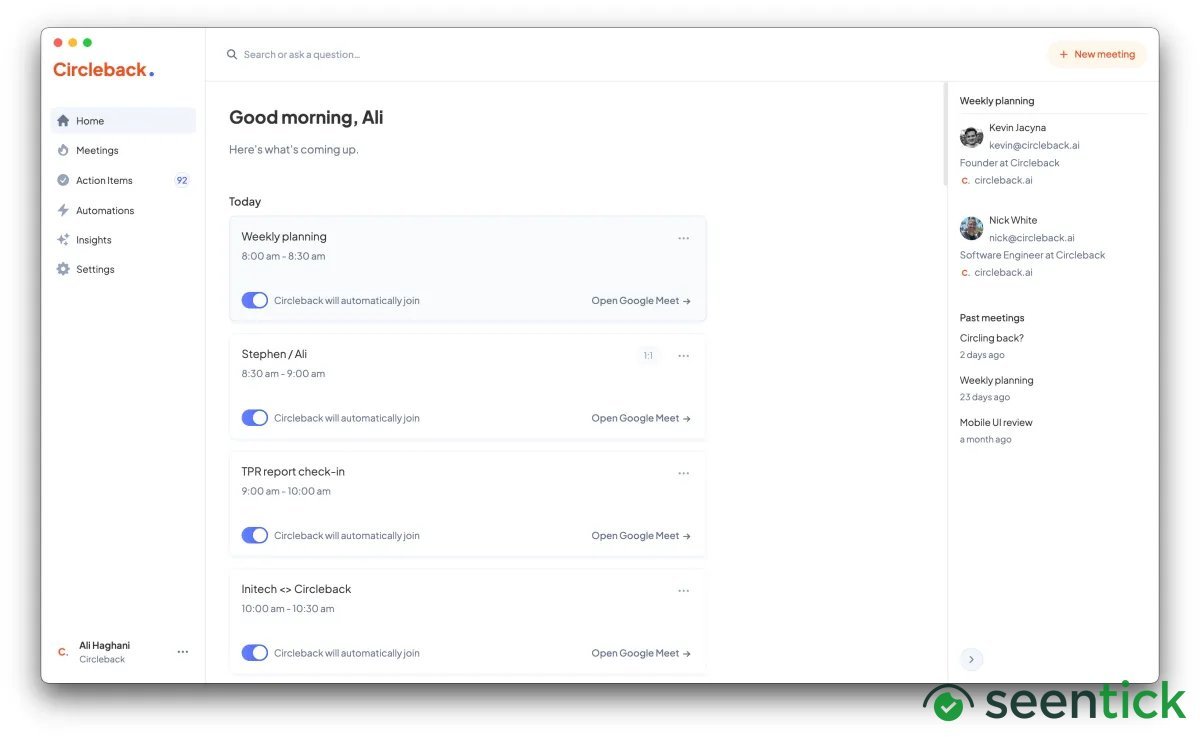Click the 92 badge on Action Items
Viewport: 1200px width, 737px height.
pyautogui.click(x=182, y=180)
